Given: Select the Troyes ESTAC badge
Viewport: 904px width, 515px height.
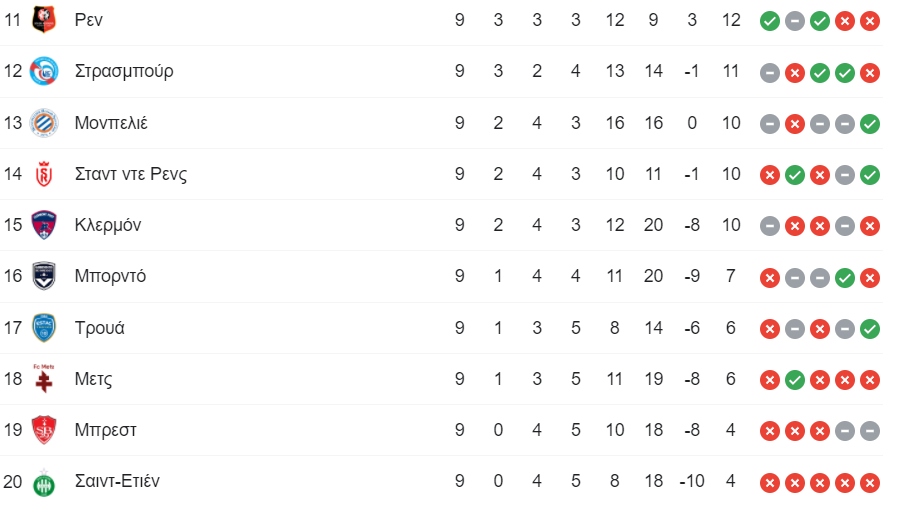Looking at the screenshot, I should (44, 328).
